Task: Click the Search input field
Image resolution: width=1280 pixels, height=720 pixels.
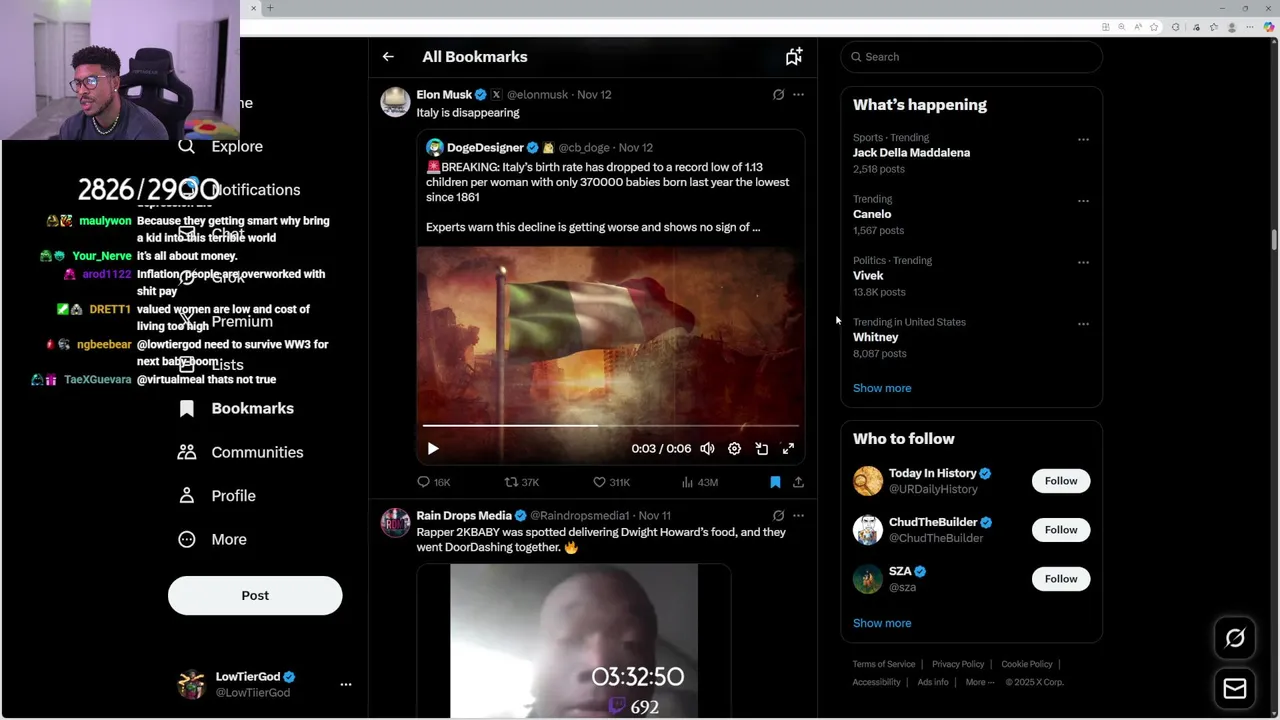Action: click(971, 57)
